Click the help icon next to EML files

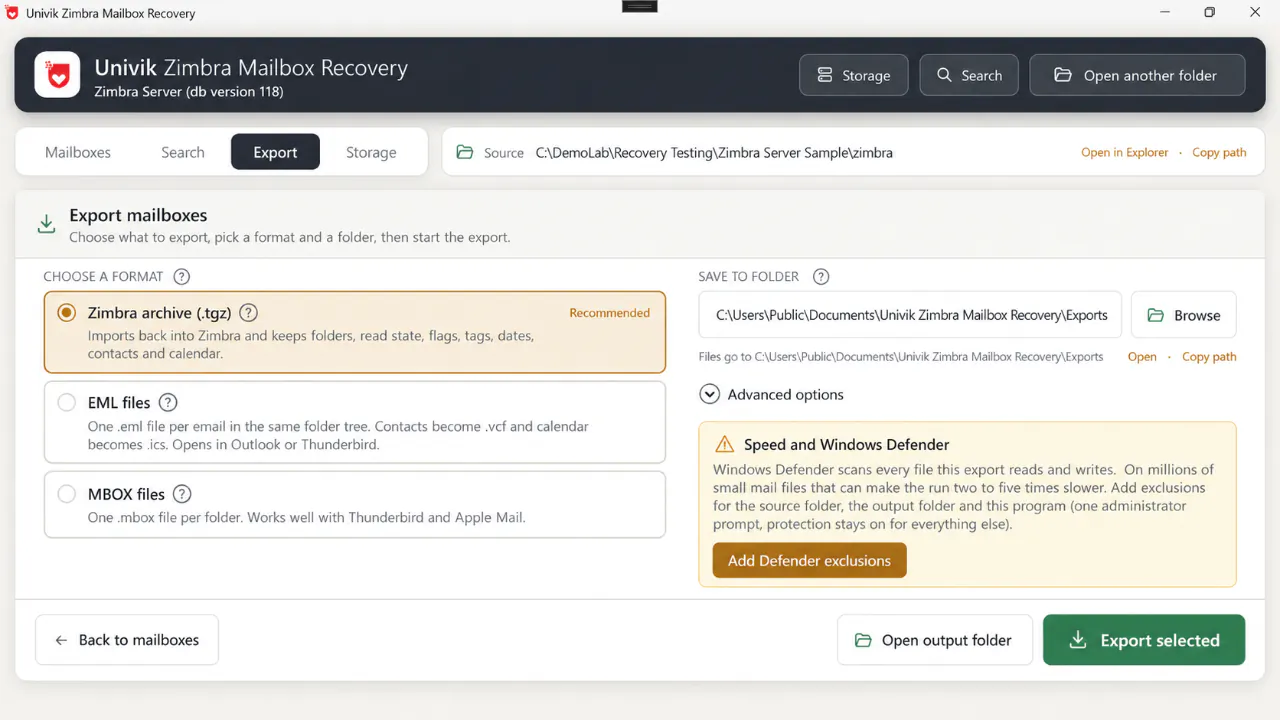(168, 403)
